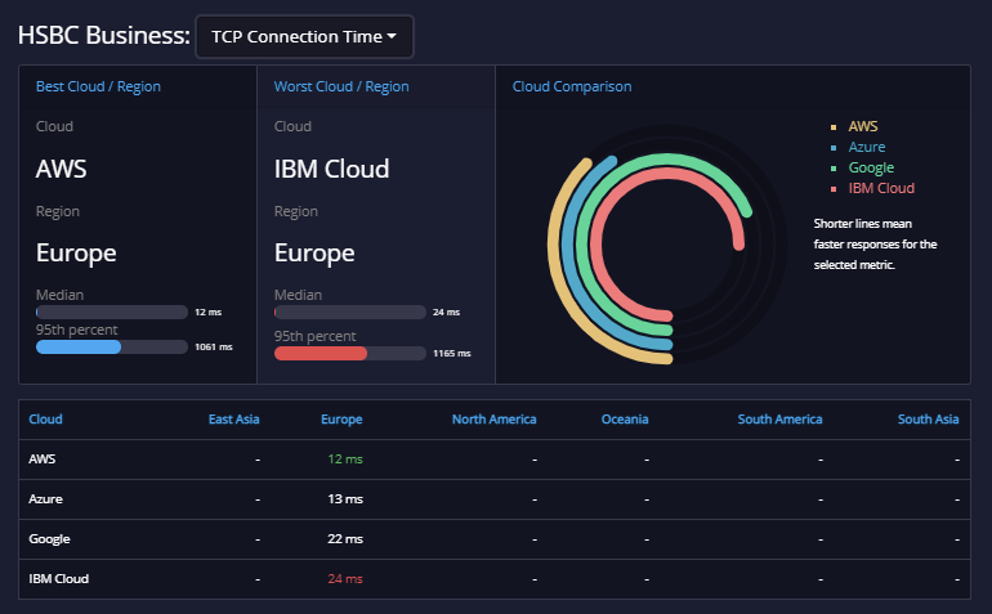Click the 1165 ms value label

(x=452, y=353)
